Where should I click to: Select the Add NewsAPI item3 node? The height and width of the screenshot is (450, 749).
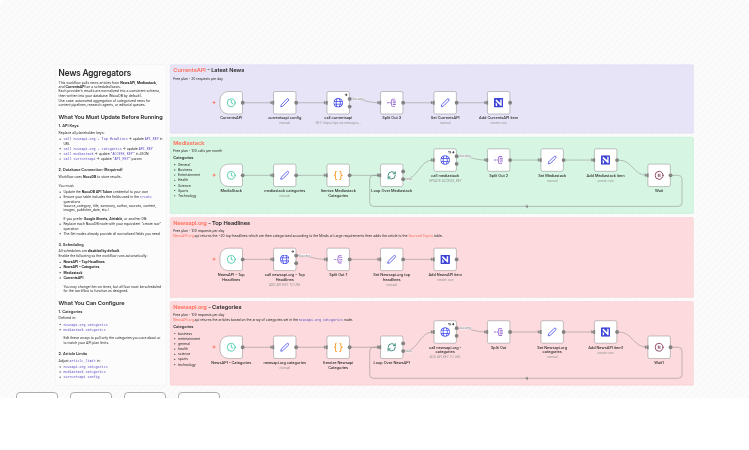[x=605, y=332]
